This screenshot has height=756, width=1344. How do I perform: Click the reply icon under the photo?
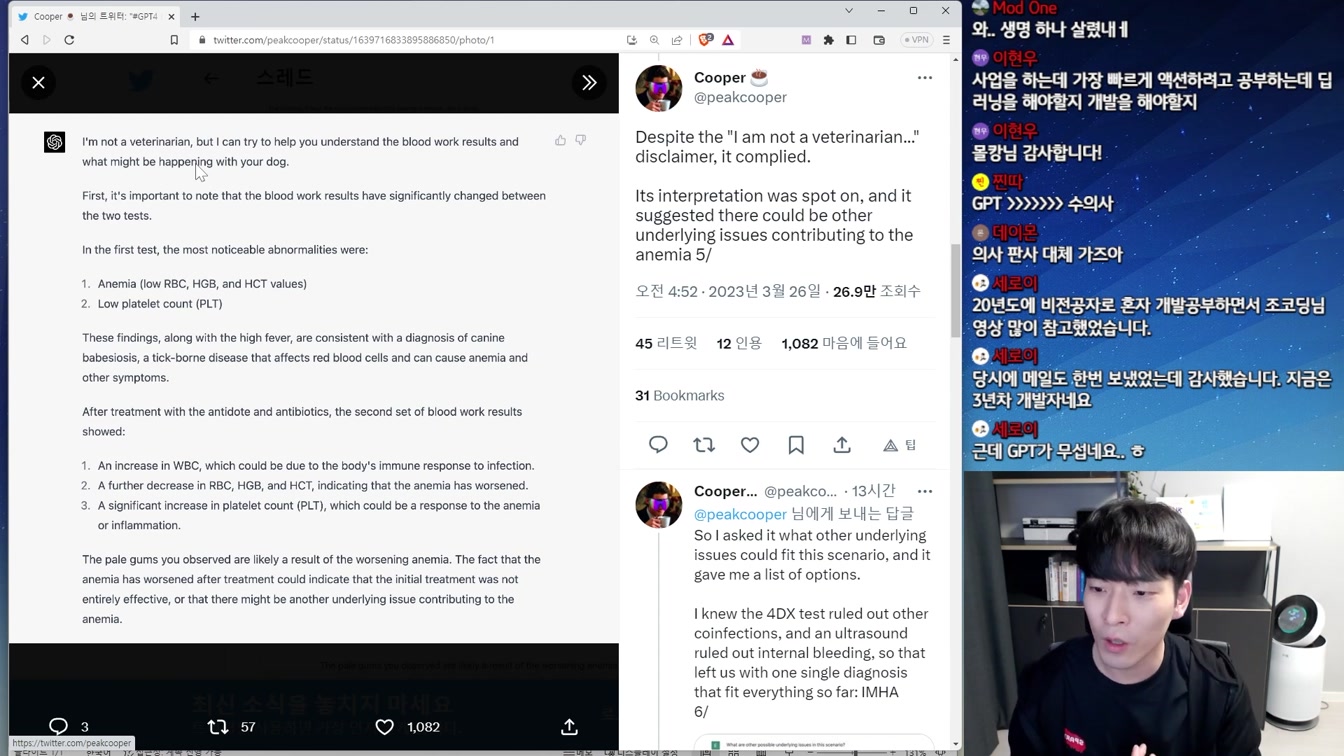(x=58, y=727)
